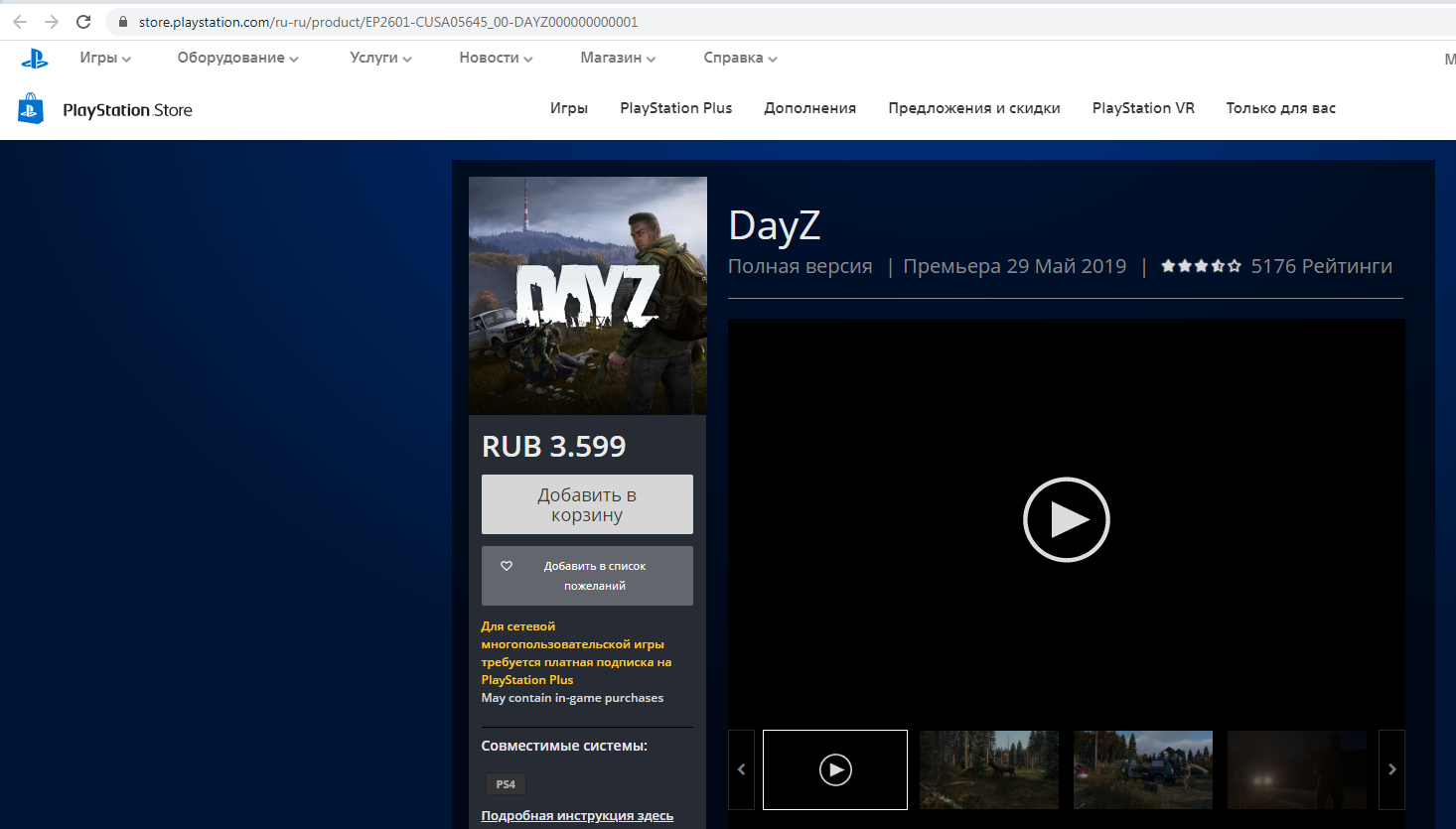Click the PlayStation Store shopping bag icon
Screen dimensions: 1456x829
click(31, 108)
